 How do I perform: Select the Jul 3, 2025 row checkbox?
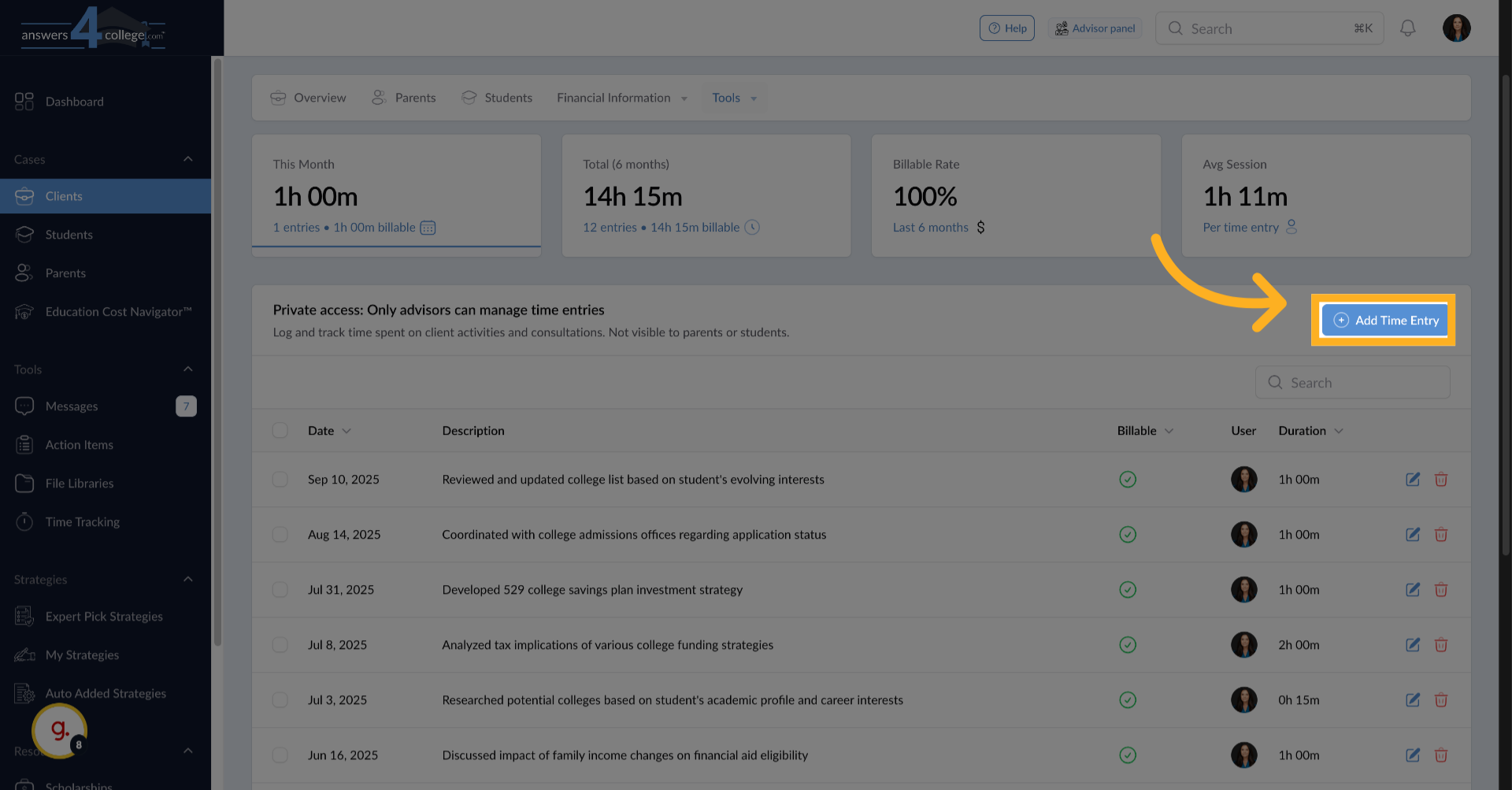click(x=280, y=700)
